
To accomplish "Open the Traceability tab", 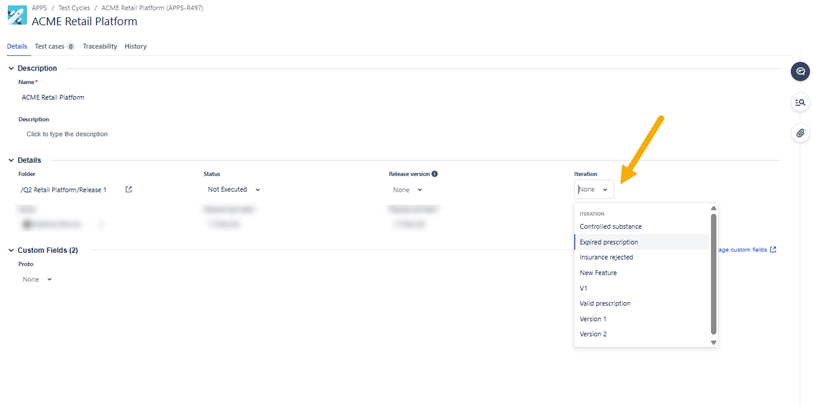I will (x=100, y=46).
